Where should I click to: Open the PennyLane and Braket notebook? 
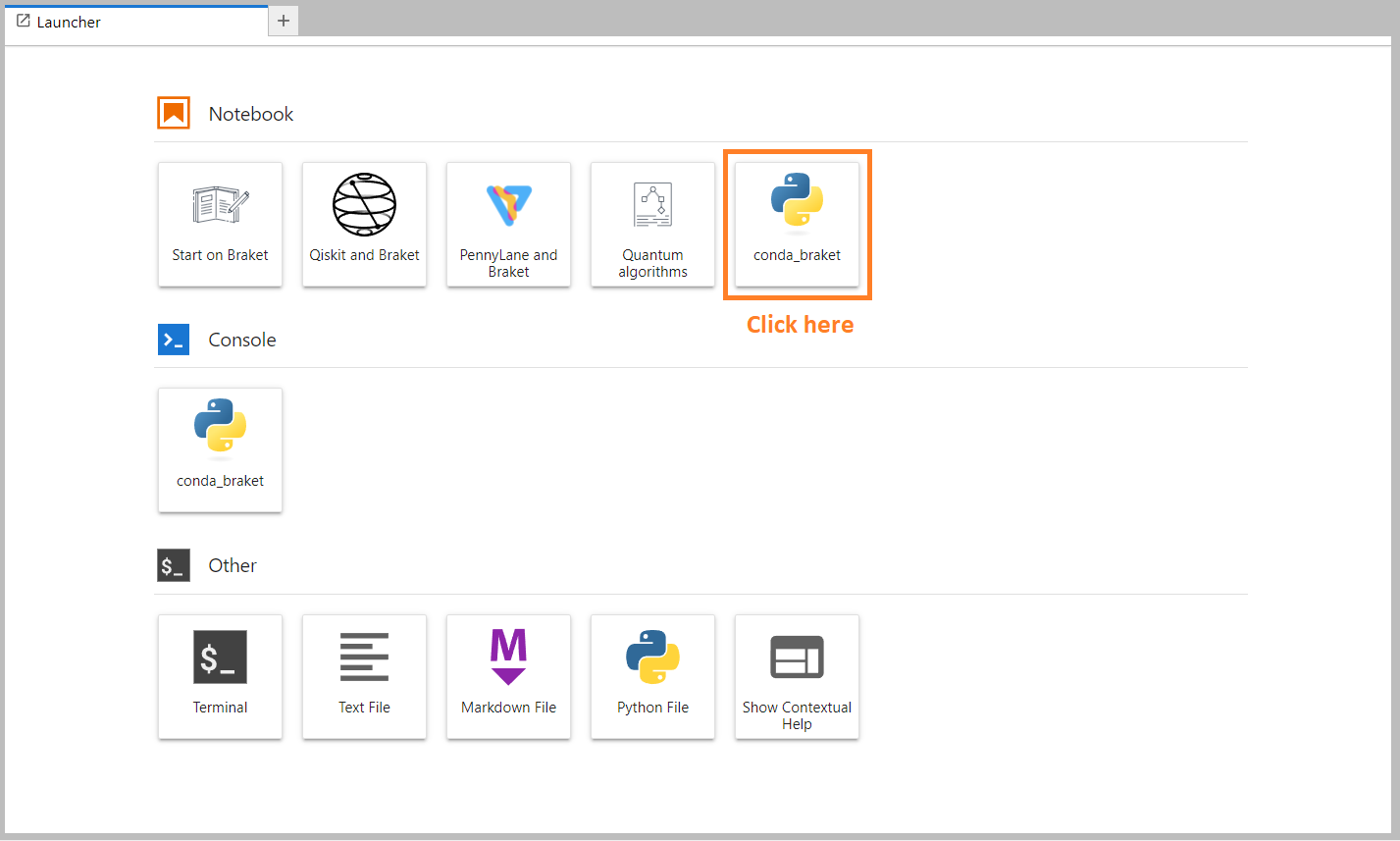click(x=508, y=224)
